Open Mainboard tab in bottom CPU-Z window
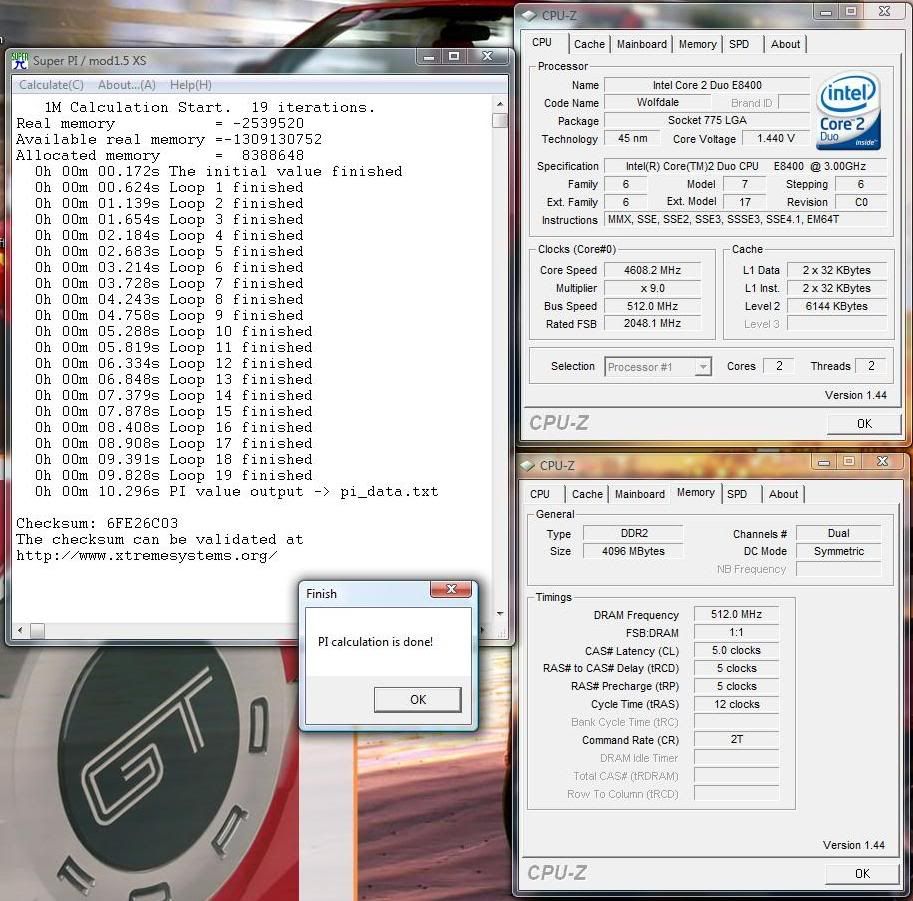Screen dimensions: 913x901 pos(639,494)
